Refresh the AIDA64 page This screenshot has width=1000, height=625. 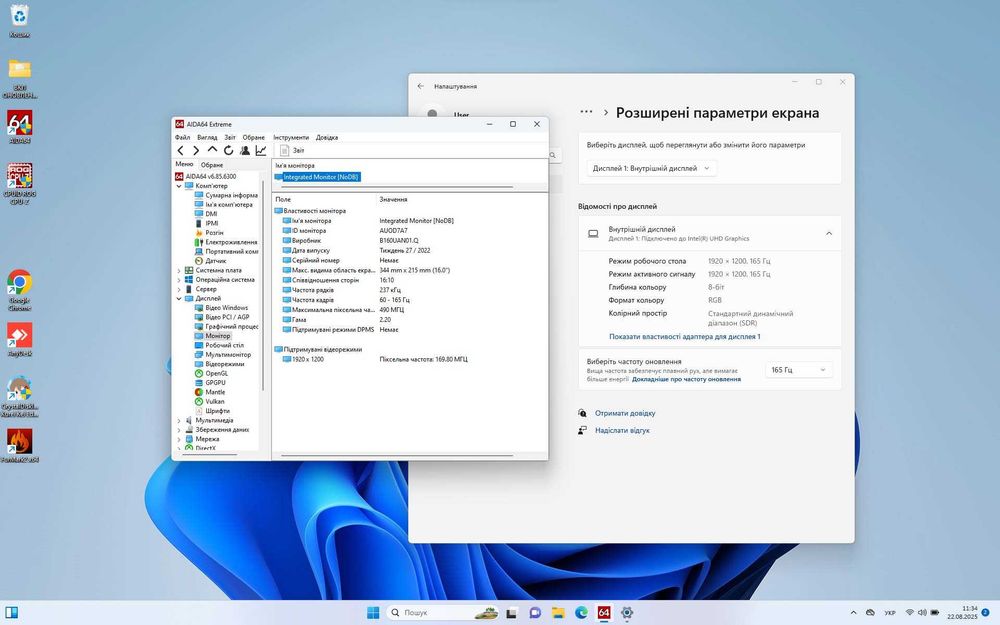pyautogui.click(x=228, y=151)
